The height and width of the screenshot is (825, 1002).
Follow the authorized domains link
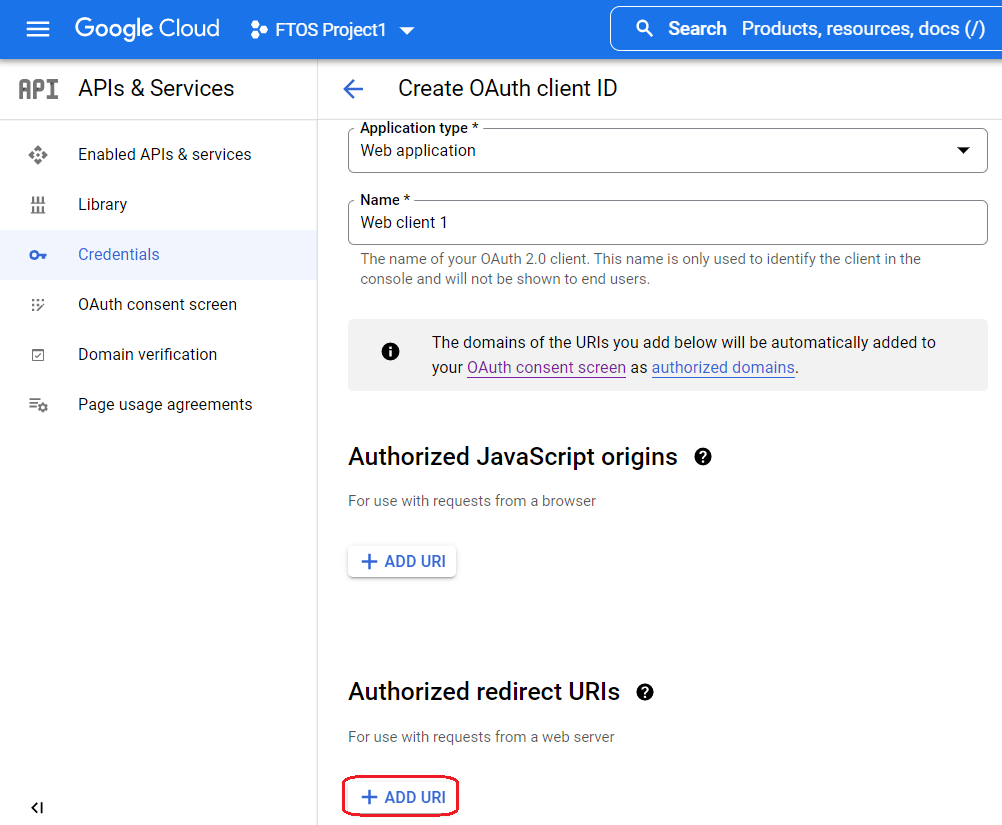click(722, 367)
